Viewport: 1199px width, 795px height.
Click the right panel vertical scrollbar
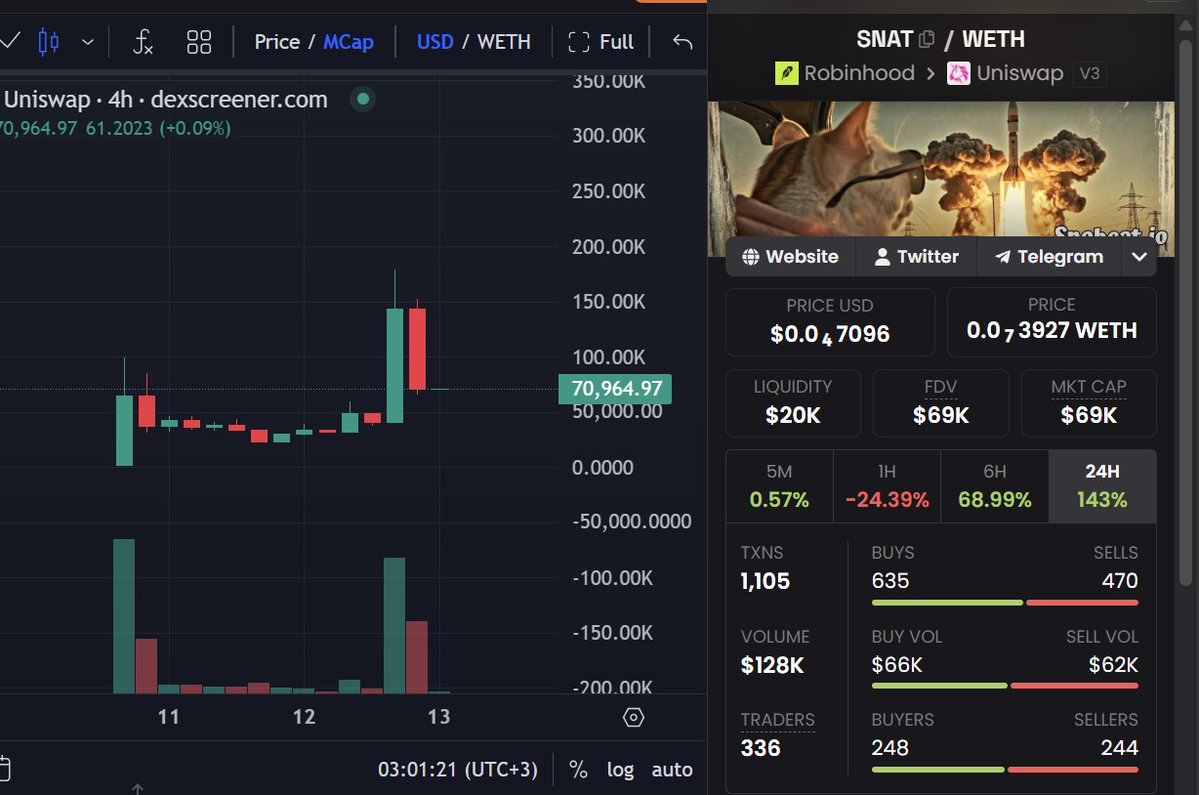1185,313
